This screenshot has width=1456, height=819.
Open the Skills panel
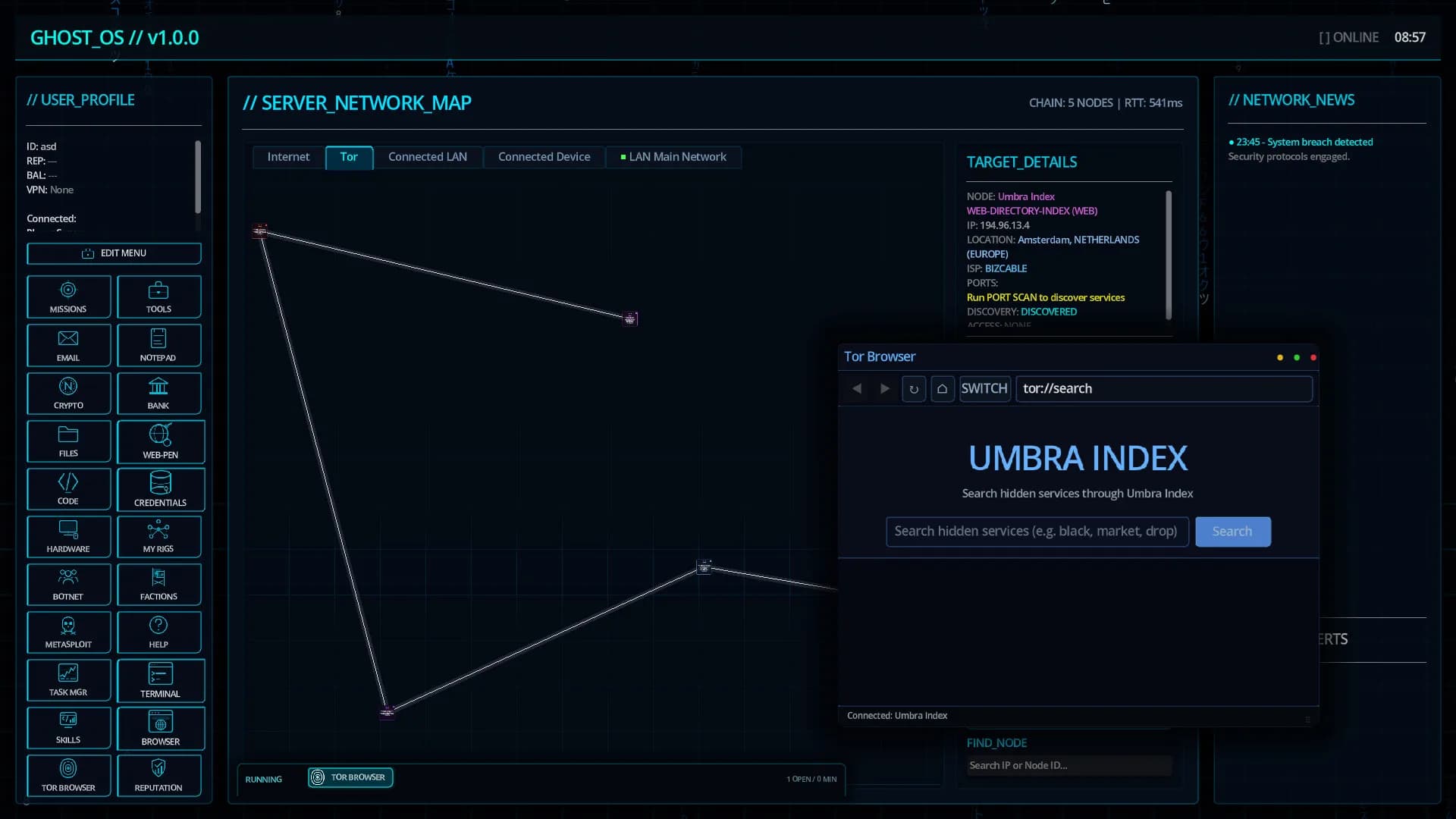(68, 727)
